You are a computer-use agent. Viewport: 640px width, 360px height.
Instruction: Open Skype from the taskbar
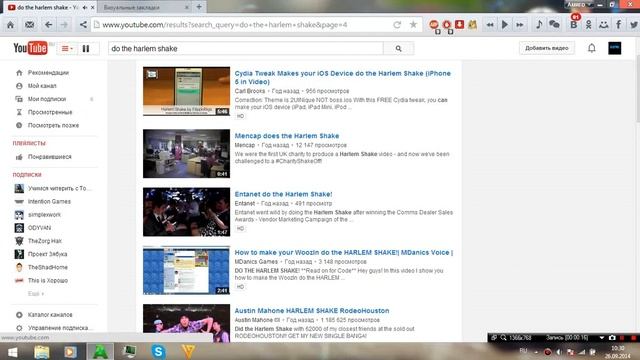pyautogui.click(x=158, y=351)
